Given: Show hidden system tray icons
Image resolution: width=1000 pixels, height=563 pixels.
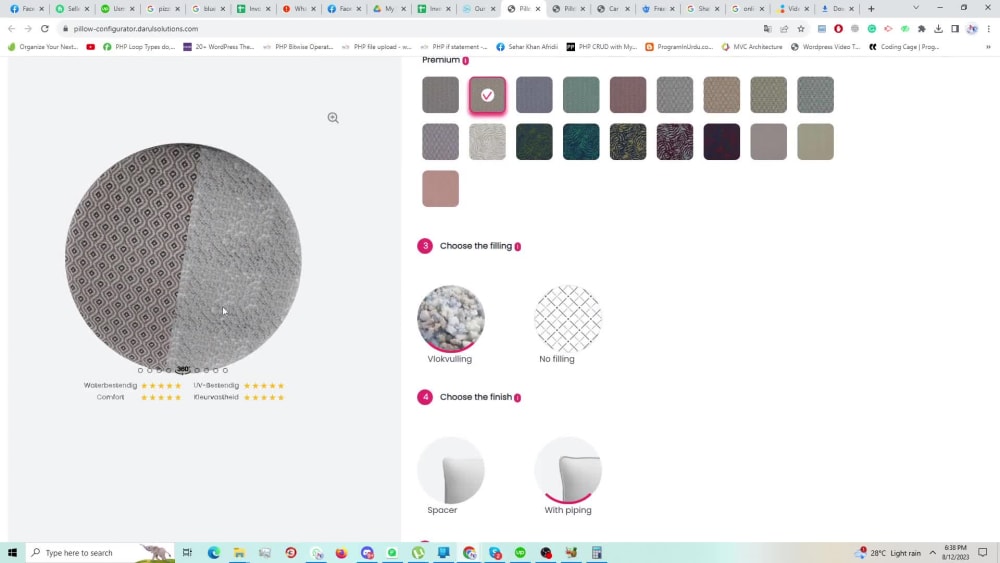Looking at the screenshot, I should 932,553.
